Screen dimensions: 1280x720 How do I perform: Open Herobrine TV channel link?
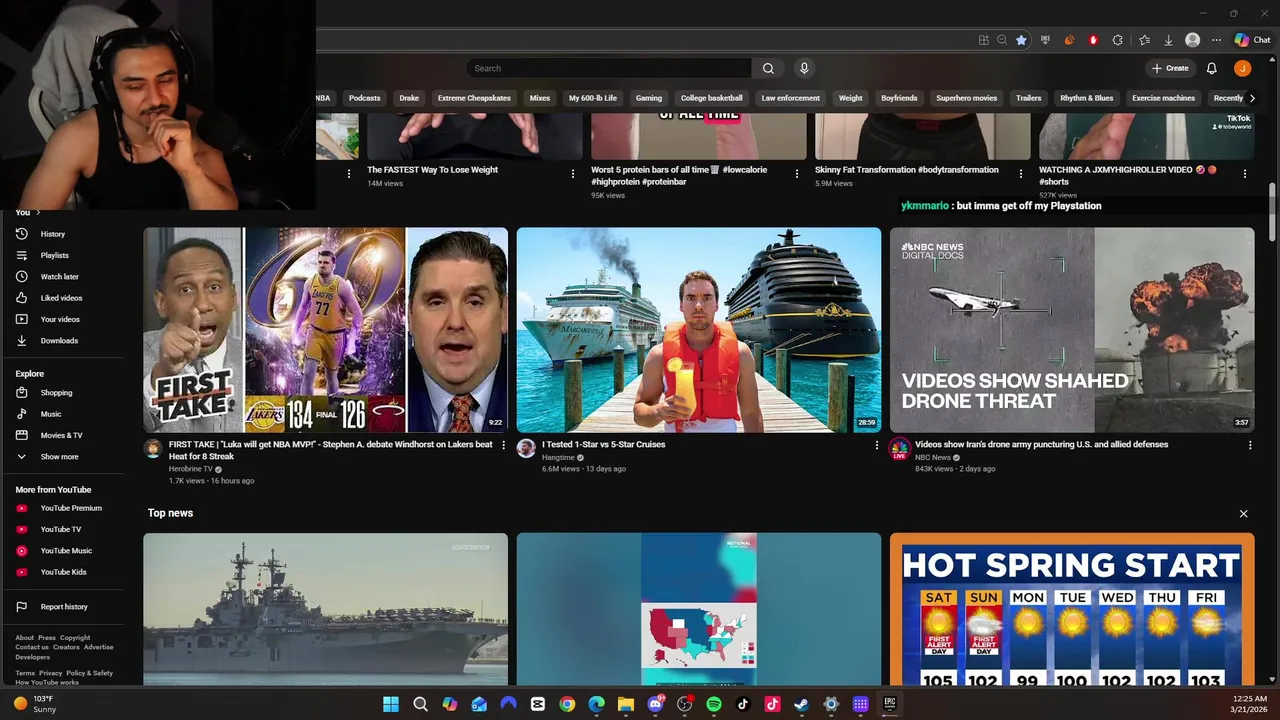(190, 469)
